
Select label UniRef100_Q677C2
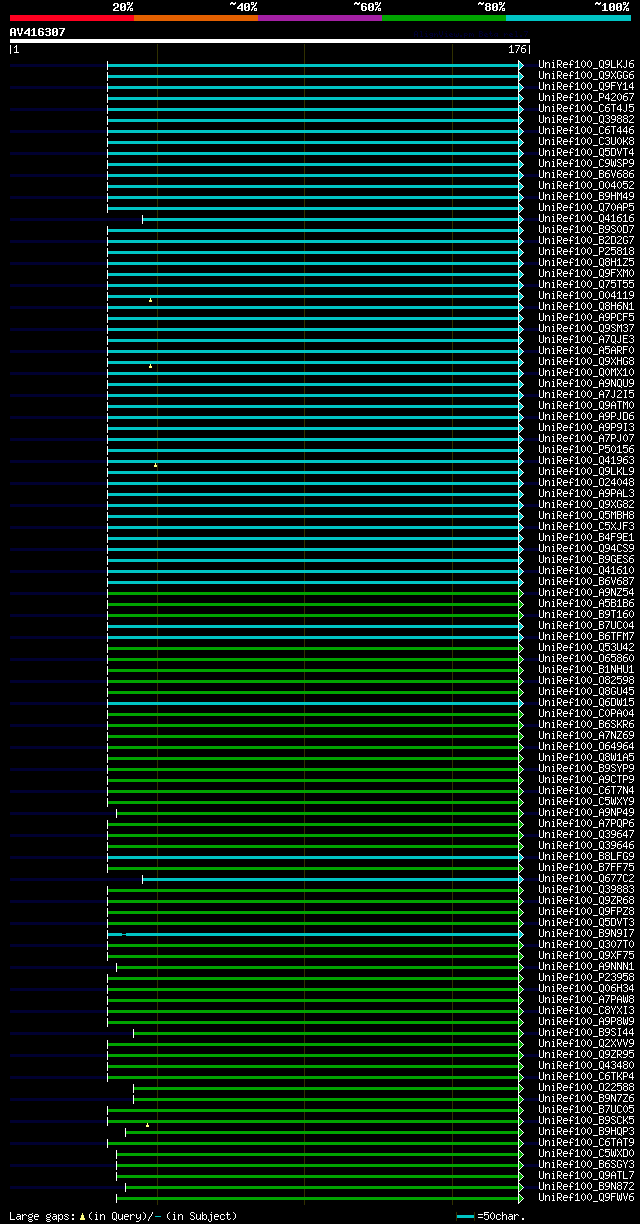point(586,878)
